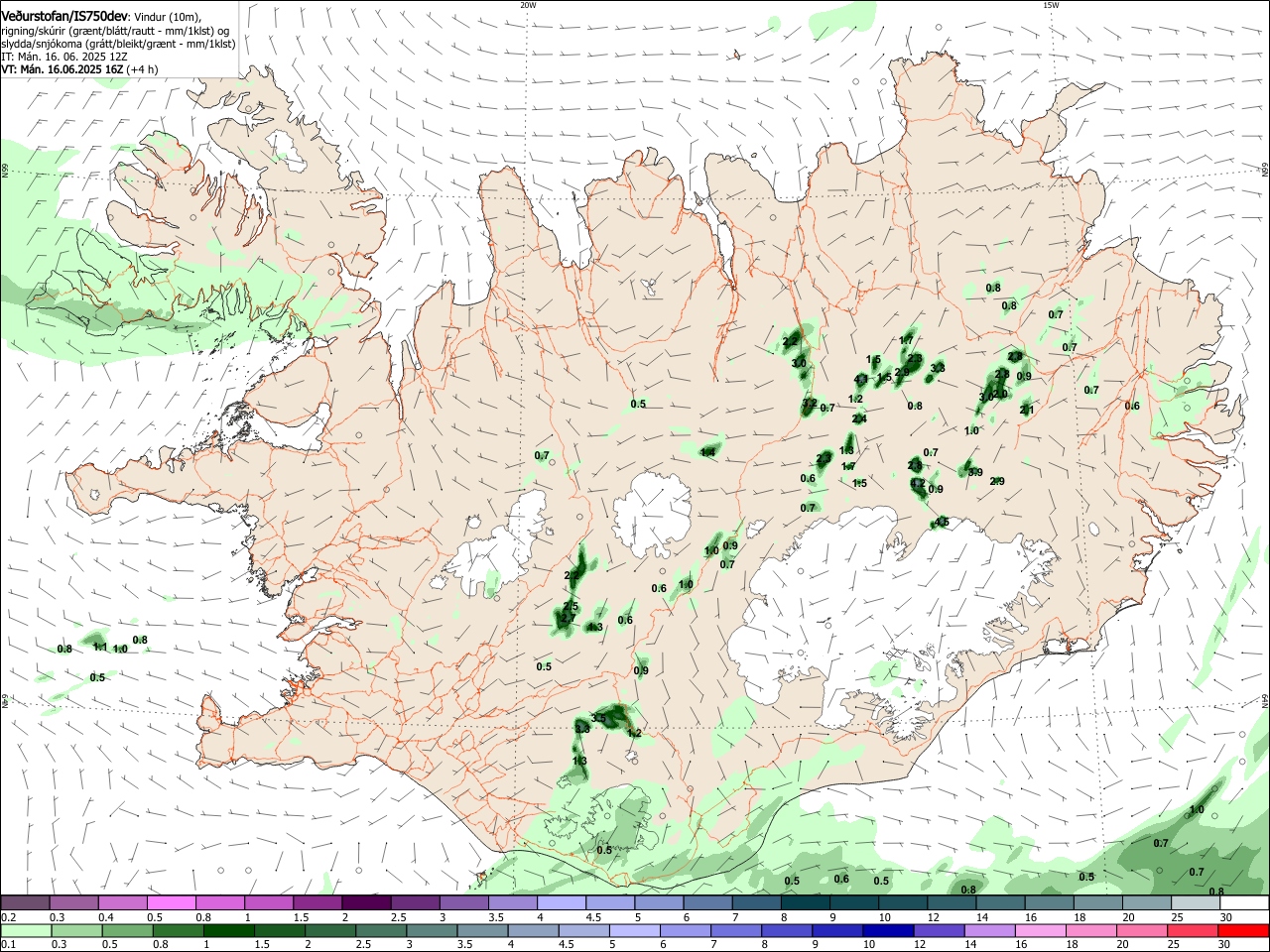Click the precipitation value 1.1 over the sea in the west
The width and height of the screenshot is (1270, 952).
[99, 647]
